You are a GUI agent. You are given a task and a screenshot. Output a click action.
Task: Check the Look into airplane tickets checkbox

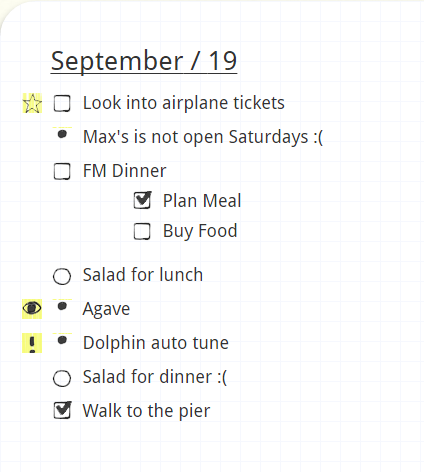pos(62,103)
